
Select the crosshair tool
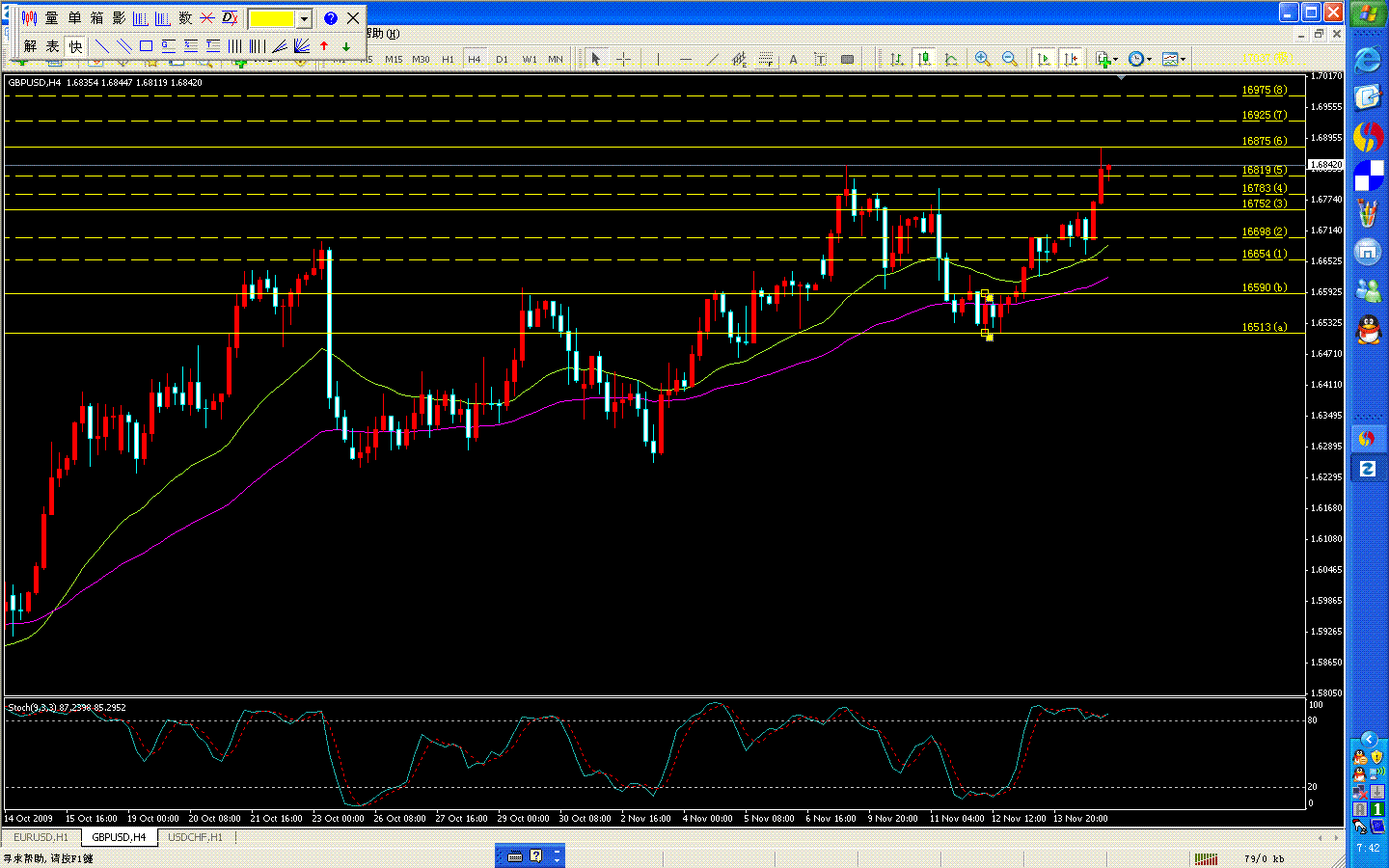coord(623,59)
